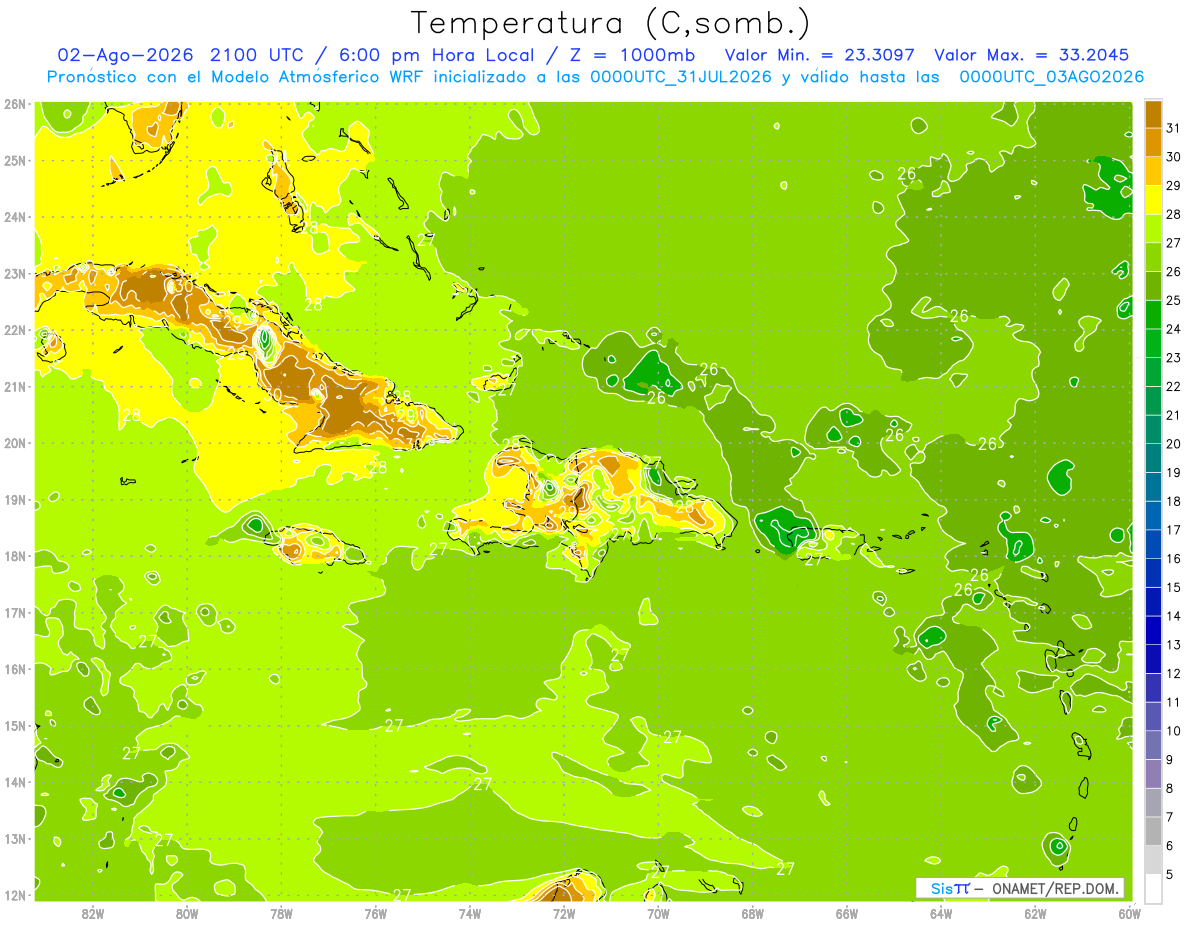Click the legend value '5'
Image resolution: width=1200 pixels, height=927 pixels.
pyautogui.click(x=1170, y=874)
